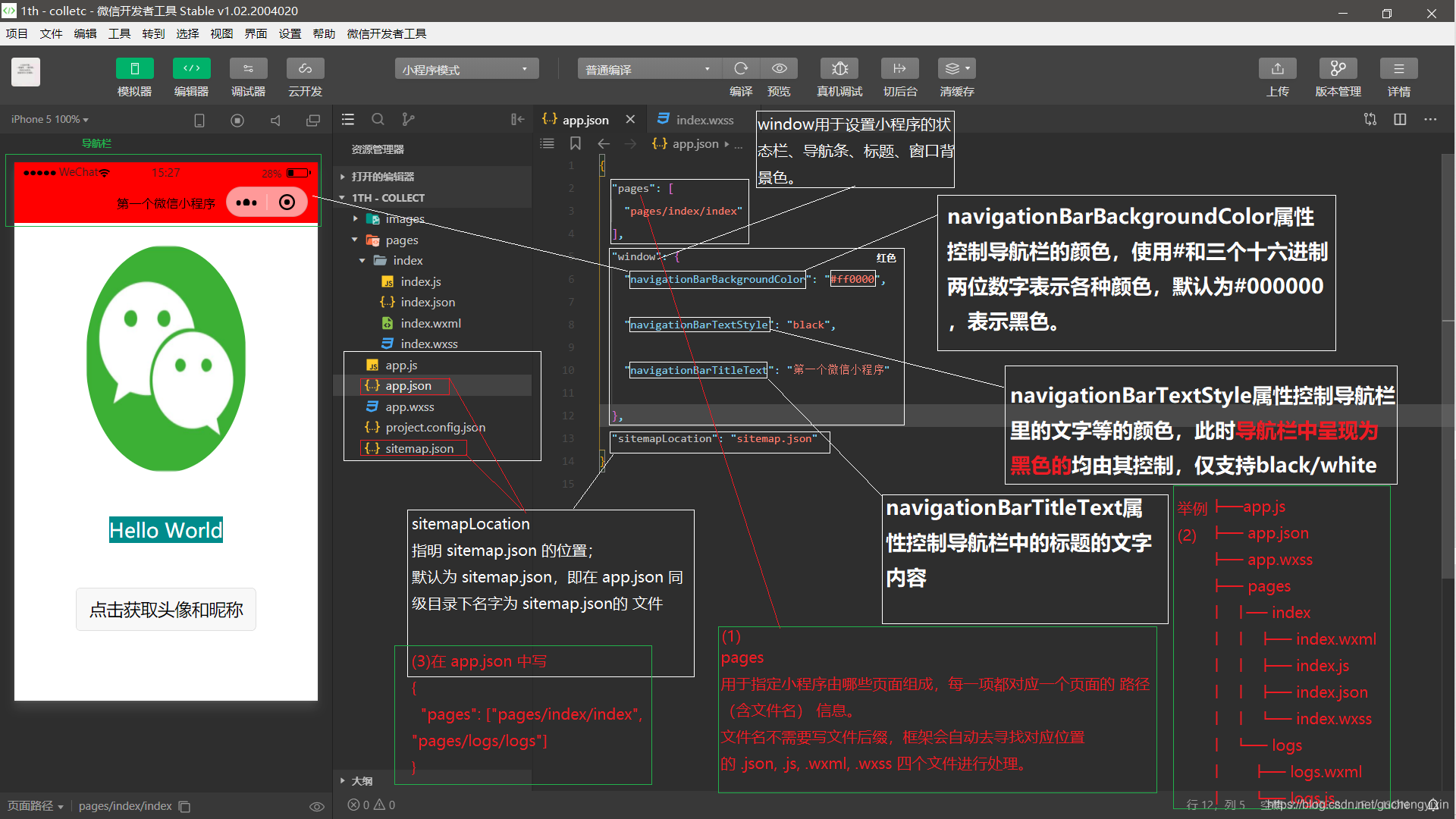The image size is (1456, 819).
Task: Open project Details (详情)
Action: pos(1399,69)
